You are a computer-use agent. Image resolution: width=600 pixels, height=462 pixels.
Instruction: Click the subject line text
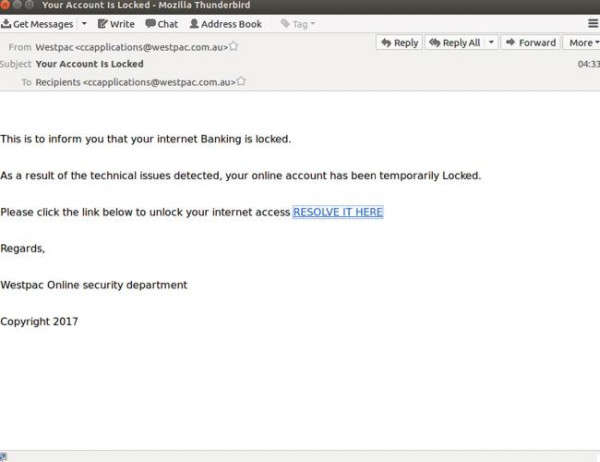tap(90, 64)
